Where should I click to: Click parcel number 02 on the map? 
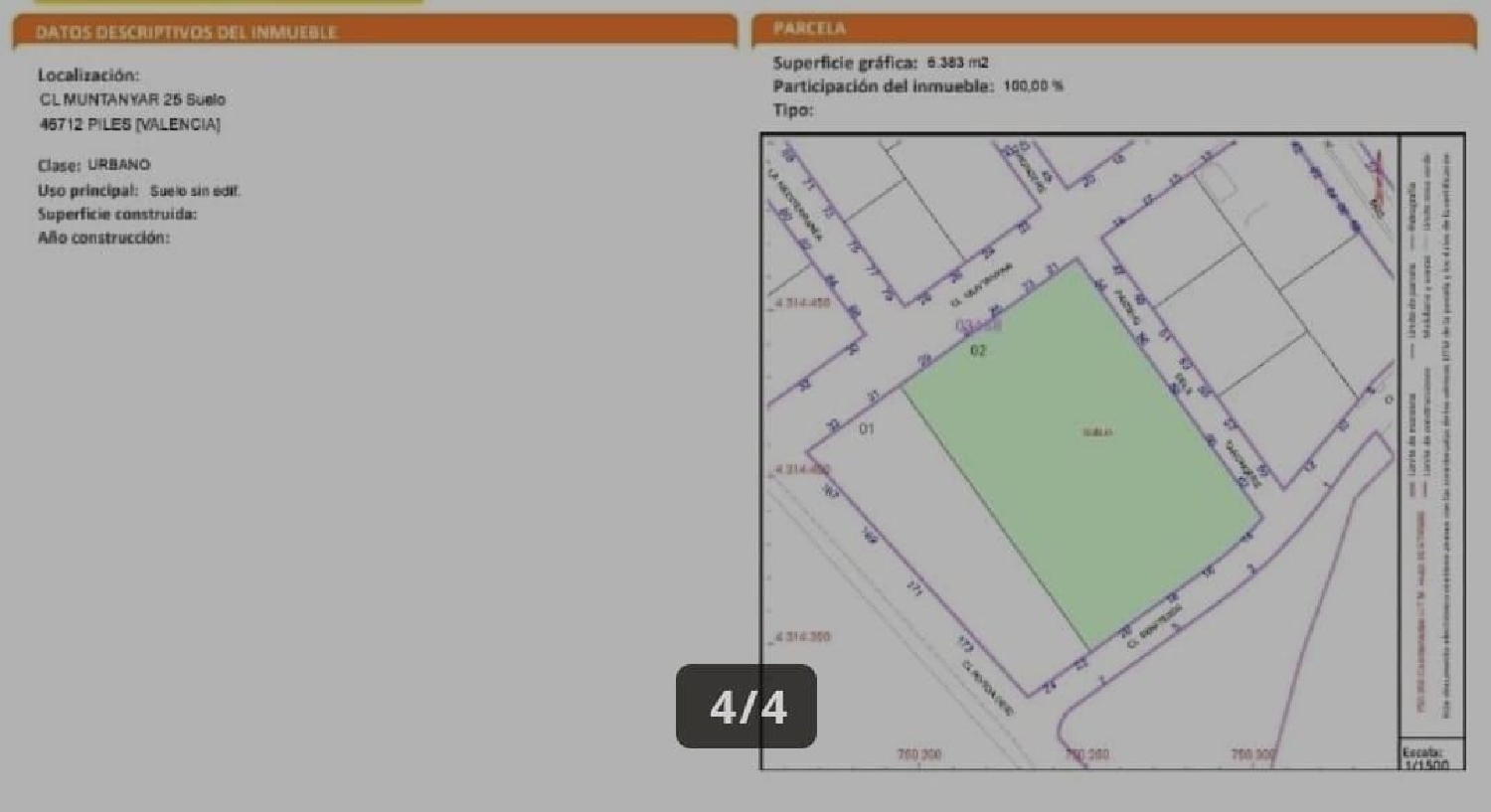tap(978, 350)
